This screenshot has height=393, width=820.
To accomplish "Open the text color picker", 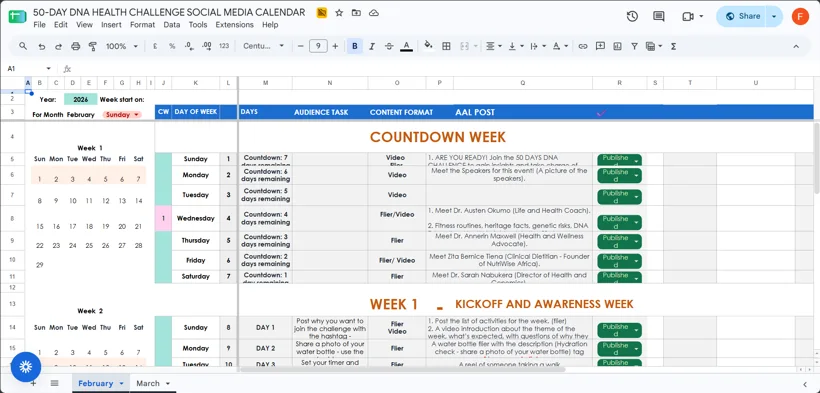I will point(406,46).
